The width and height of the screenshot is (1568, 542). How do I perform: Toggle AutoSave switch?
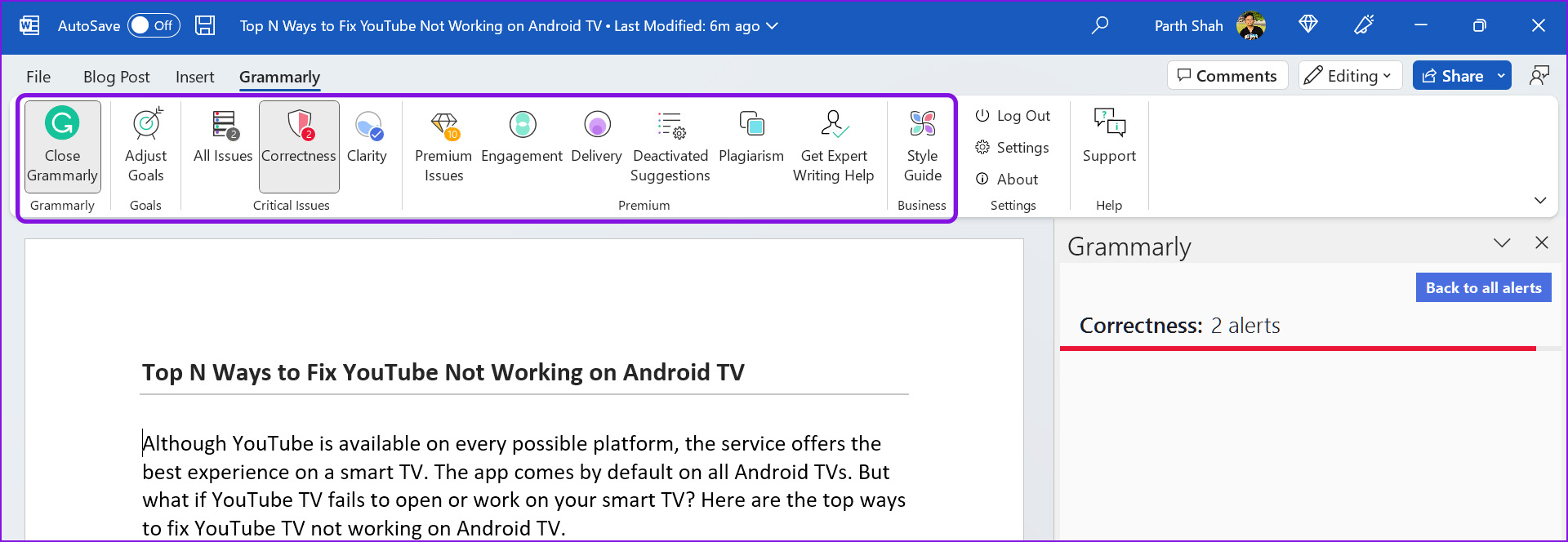click(154, 25)
